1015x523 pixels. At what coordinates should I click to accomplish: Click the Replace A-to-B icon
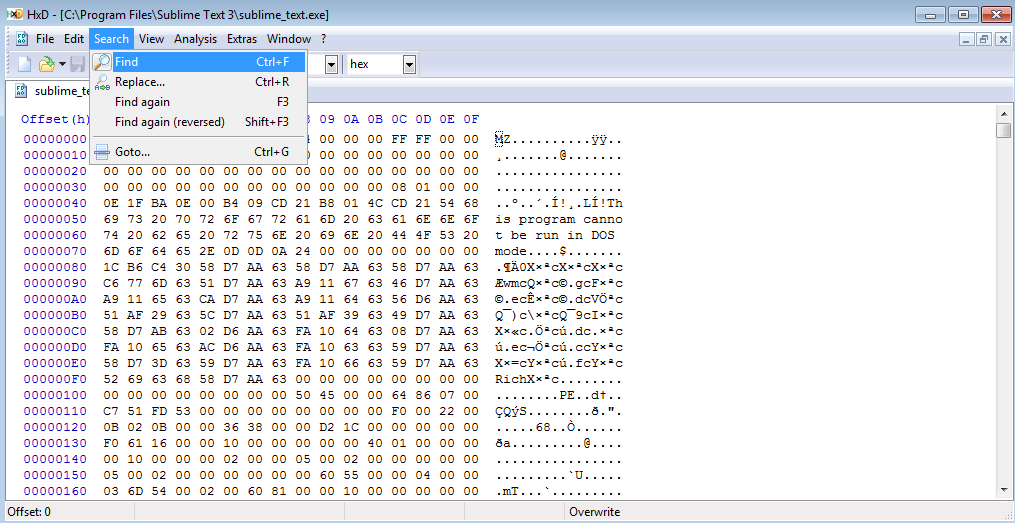click(x=102, y=82)
